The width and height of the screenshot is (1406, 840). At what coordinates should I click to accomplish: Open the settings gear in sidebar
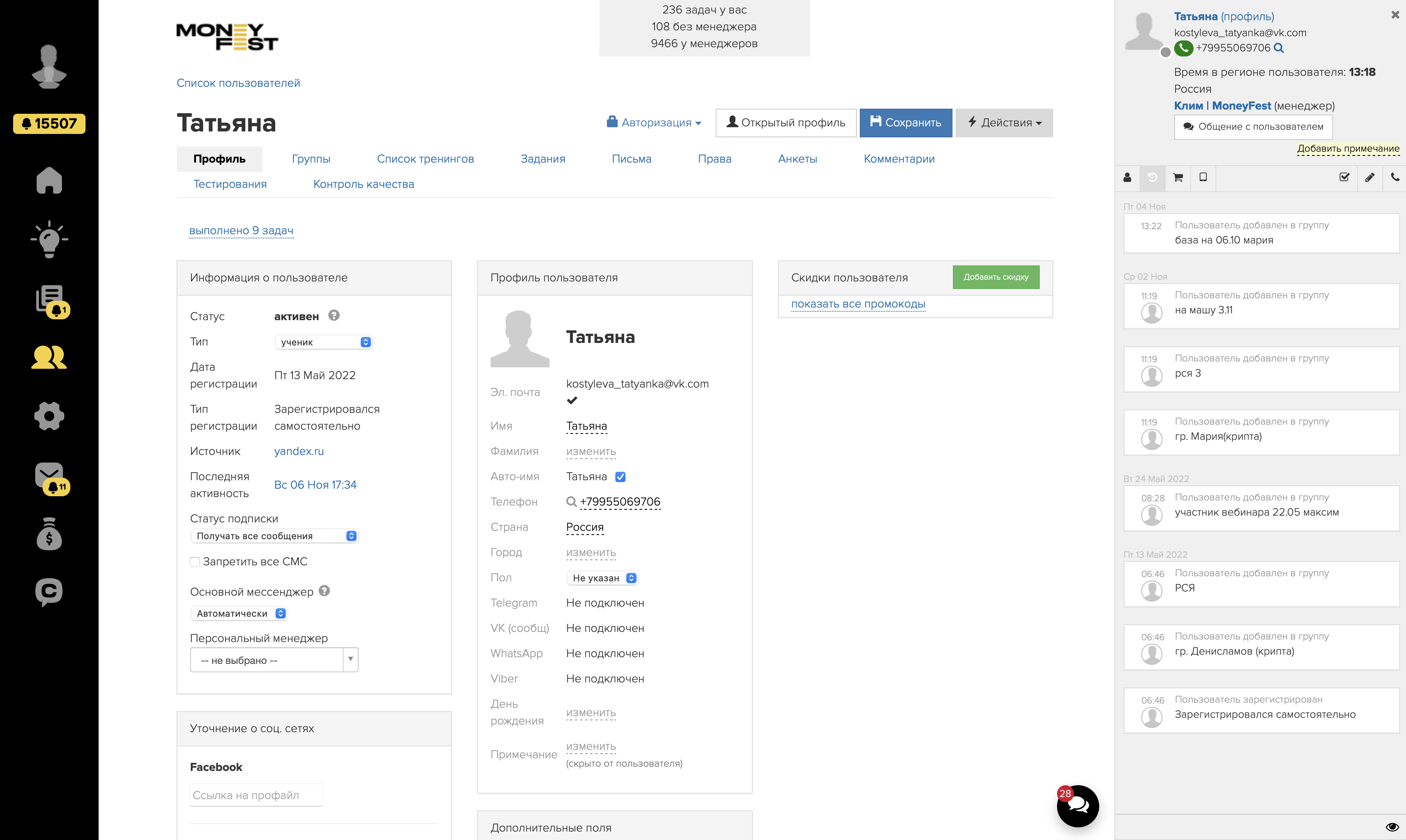click(49, 417)
